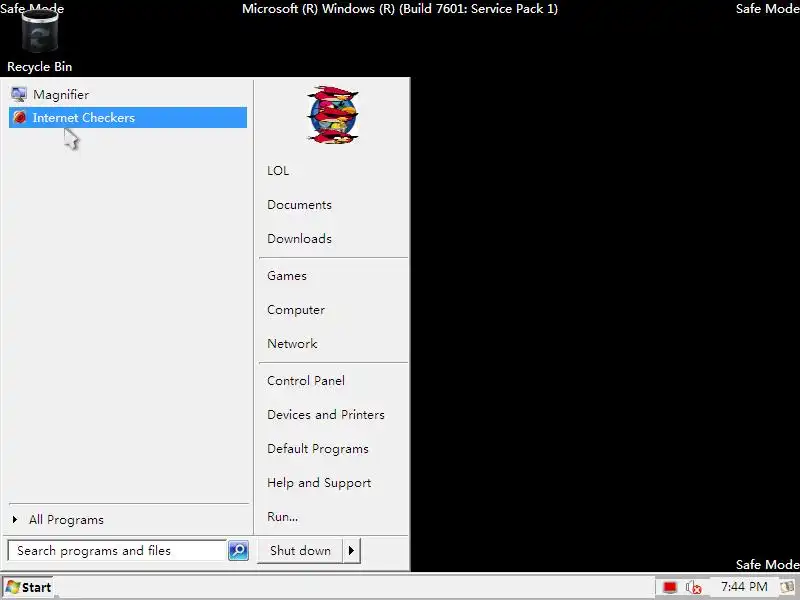Click the Magnifier program icon
The image size is (800, 600).
tap(19, 94)
